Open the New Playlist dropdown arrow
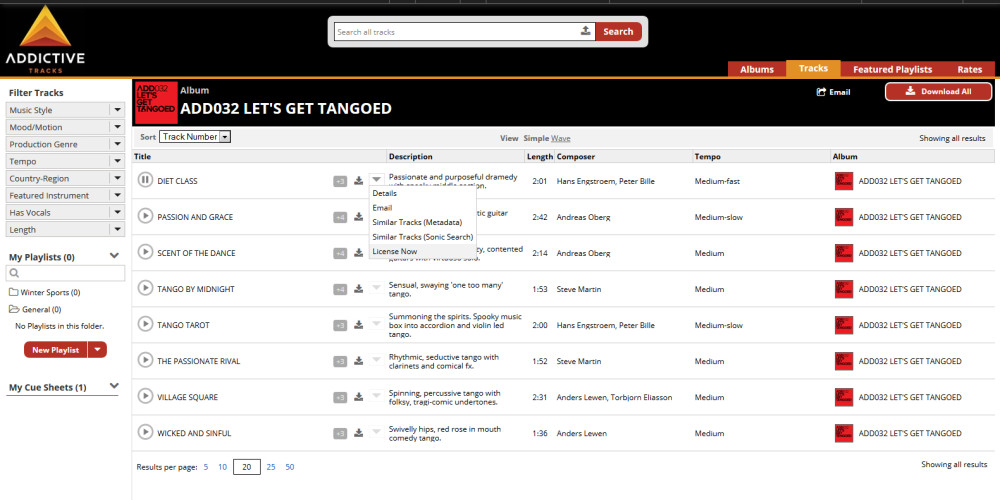Viewport: 1000px width, 500px height. click(97, 349)
